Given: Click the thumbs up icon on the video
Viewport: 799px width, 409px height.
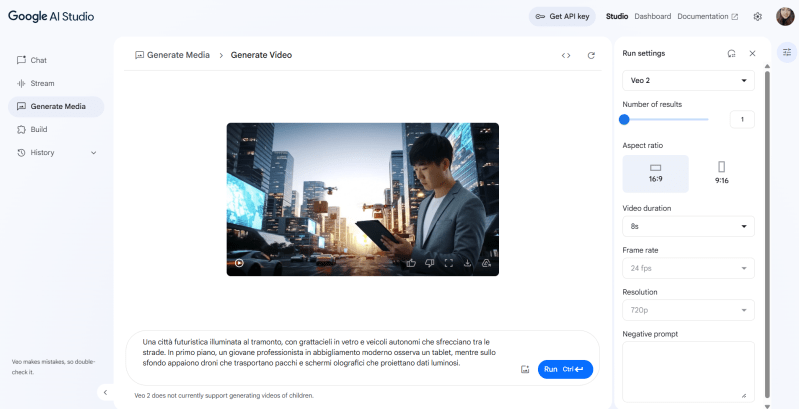Looking at the screenshot, I should coord(411,263).
